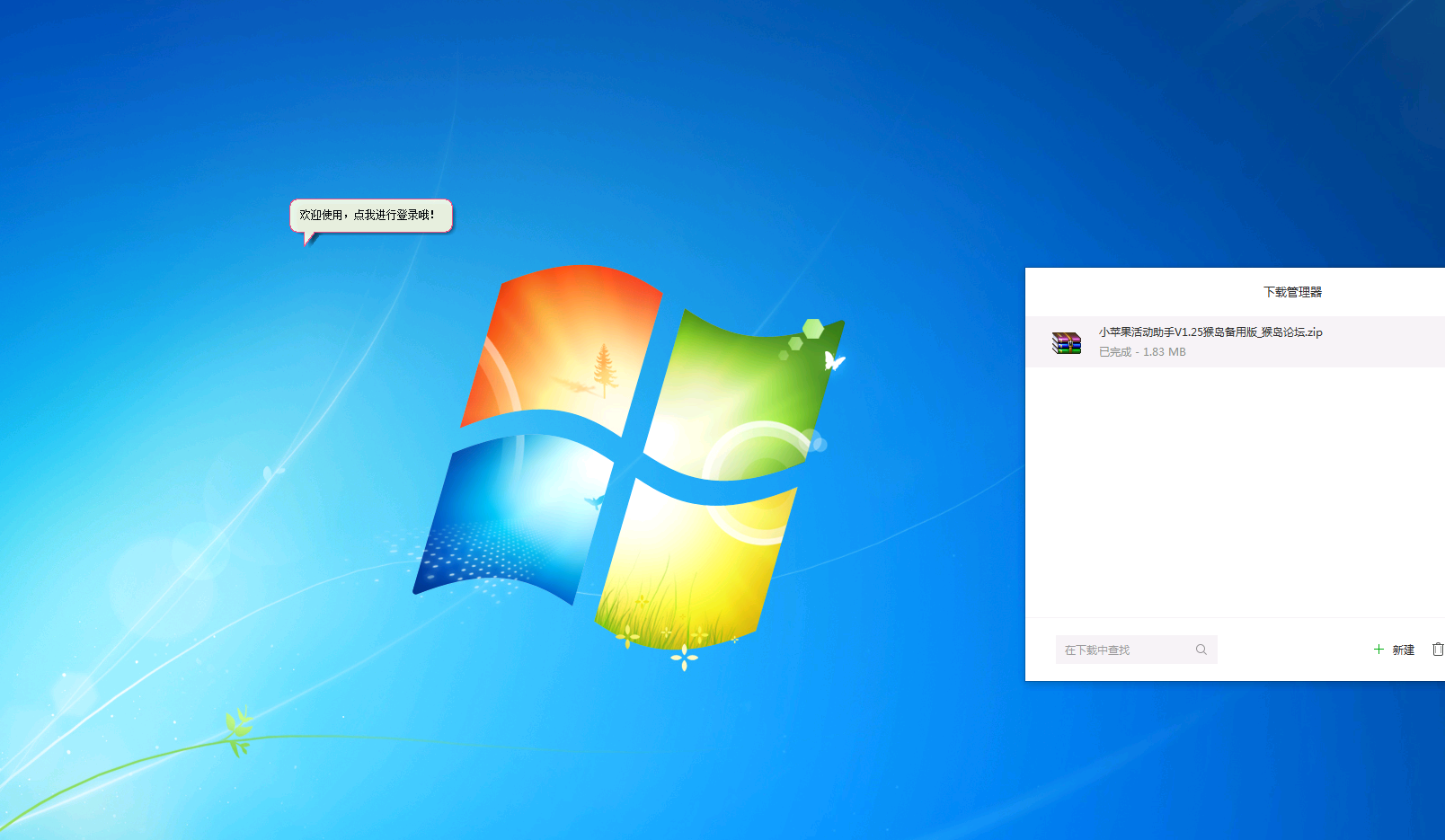This screenshot has width=1445, height=840.
Task: Click the magnifier search icon
Action: tap(1201, 650)
